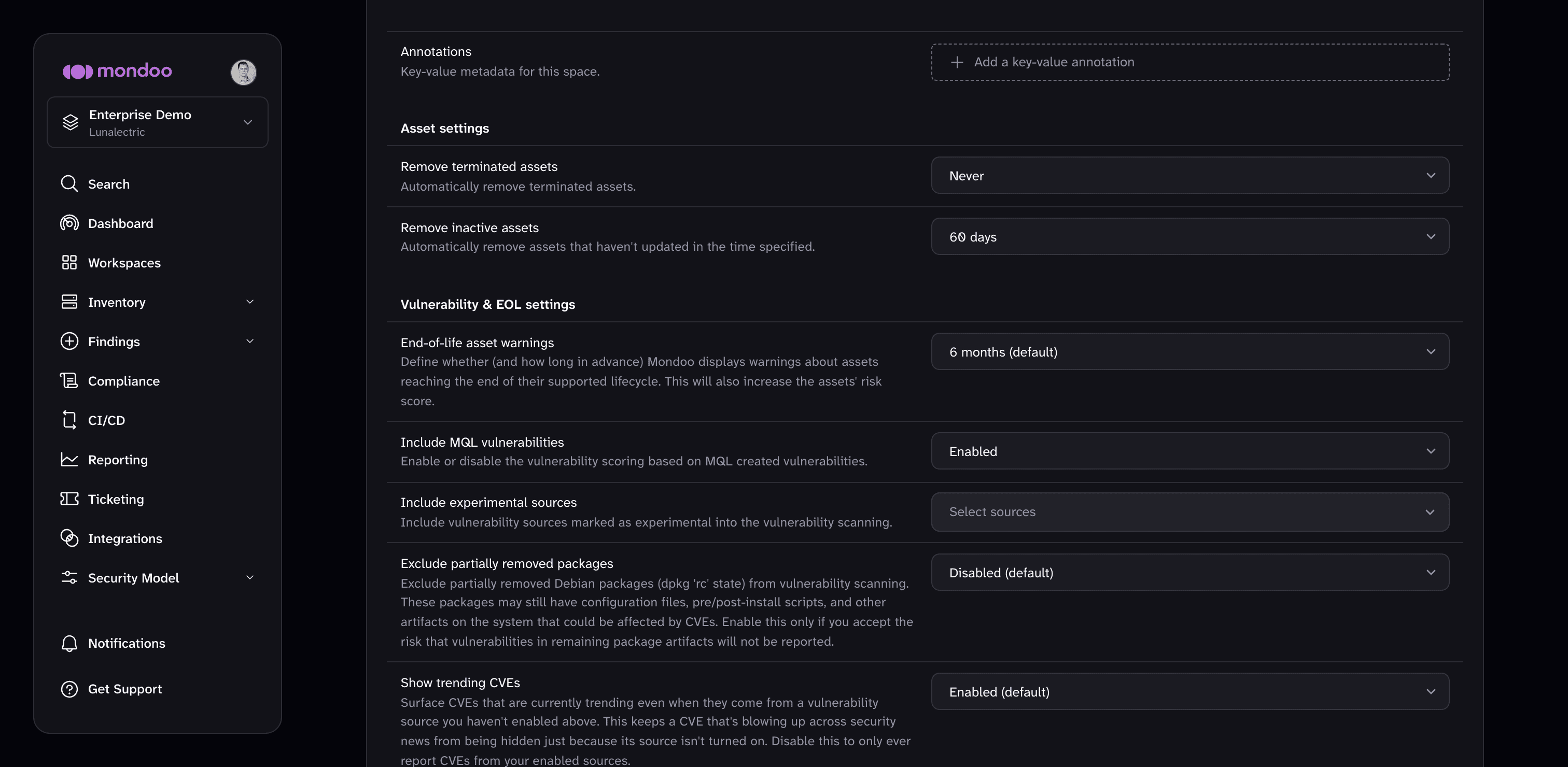Open the Select sources dropdown
The width and height of the screenshot is (1568, 767).
pos(1190,512)
